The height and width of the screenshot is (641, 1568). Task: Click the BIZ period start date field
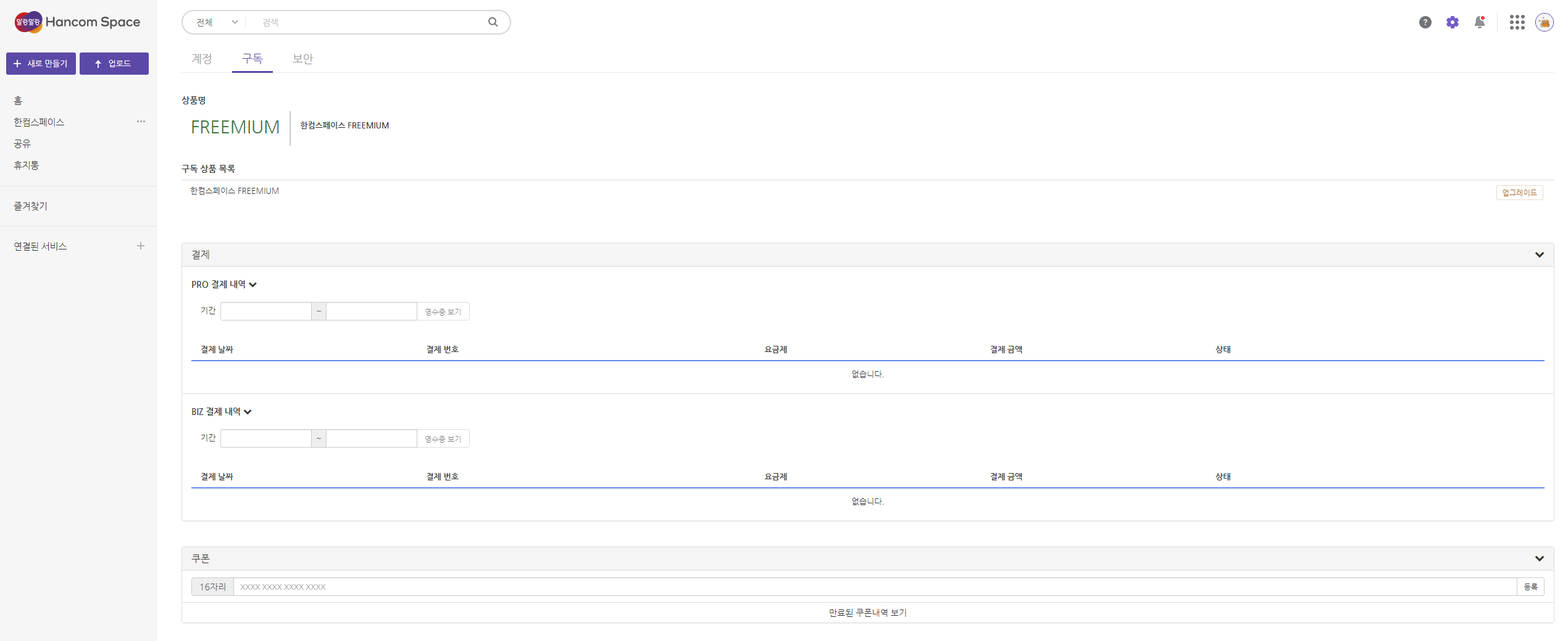click(x=266, y=438)
